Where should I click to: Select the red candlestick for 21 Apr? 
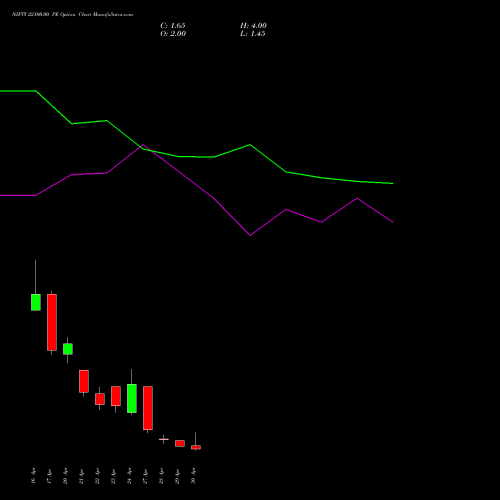pyautogui.click(x=84, y=381)
